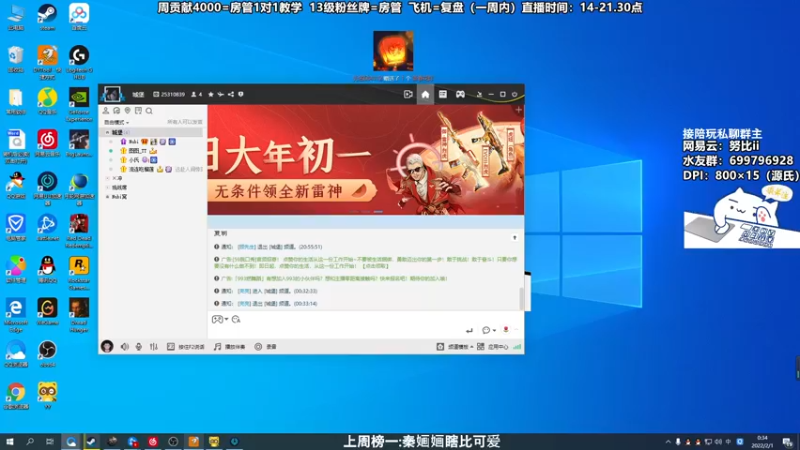Collapse the 城堡 channel in the tree
The width and height of the screenshot is (800, 450).
pyautogui.click(x=107, y=132)
